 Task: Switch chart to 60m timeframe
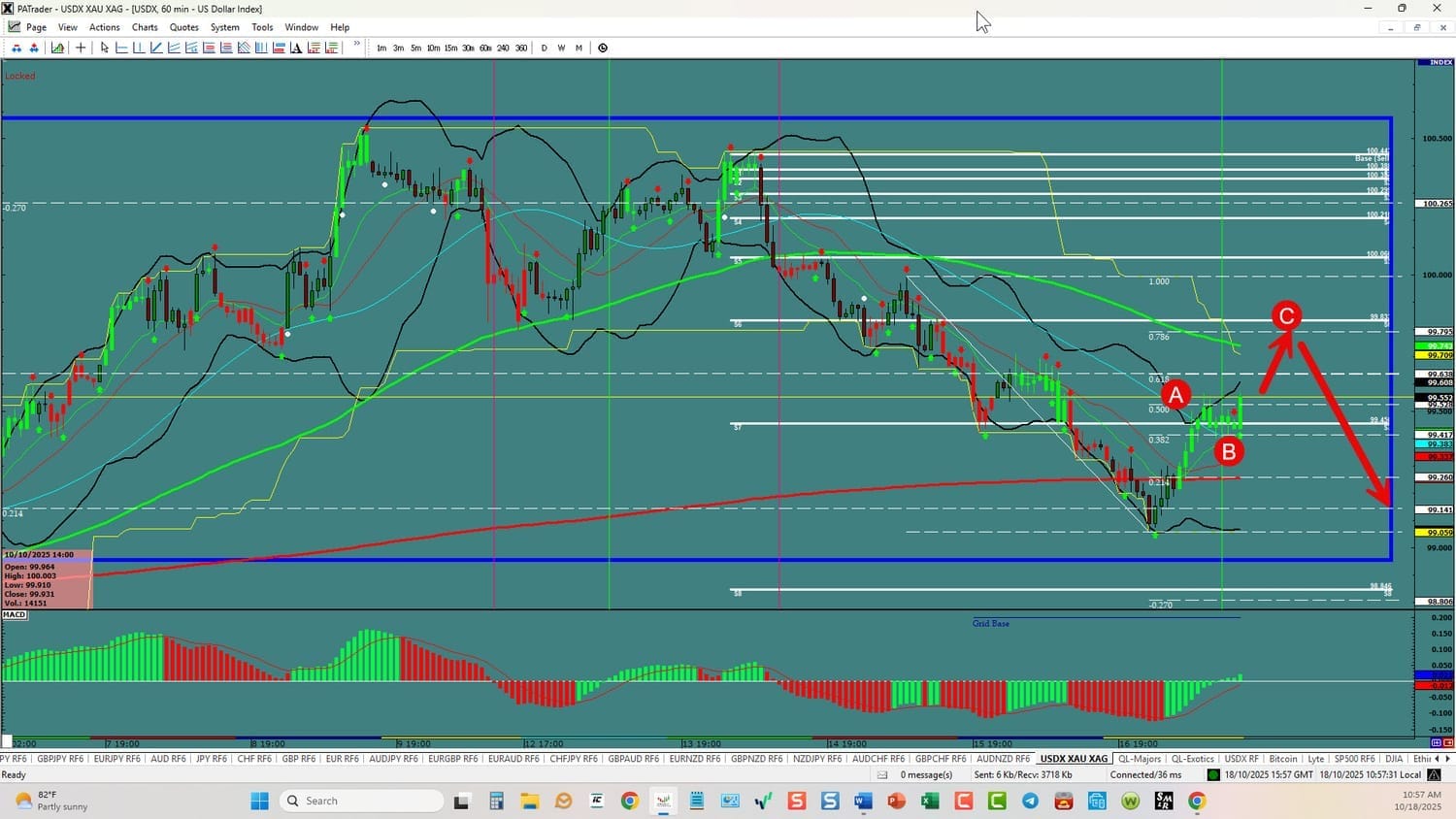pos(485,48)
